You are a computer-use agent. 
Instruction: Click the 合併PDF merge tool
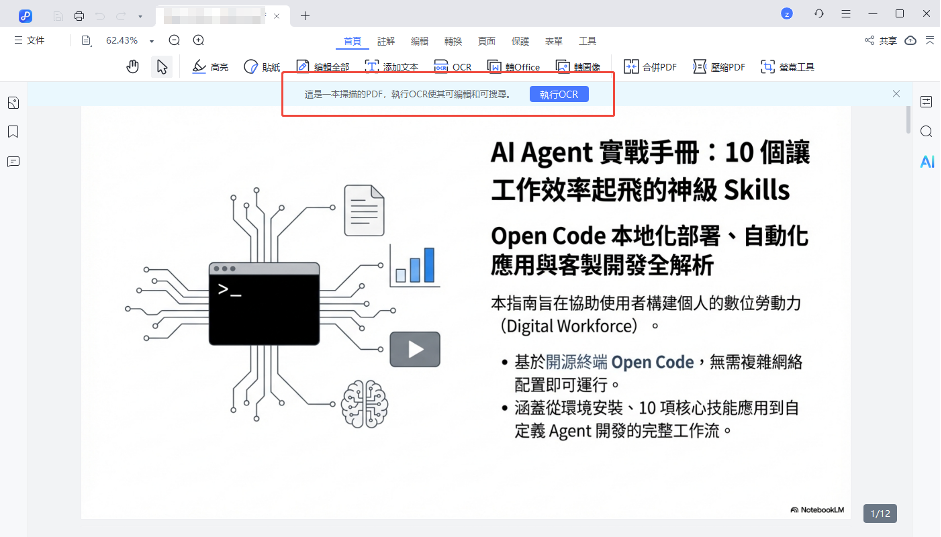[x=650, y=67]
